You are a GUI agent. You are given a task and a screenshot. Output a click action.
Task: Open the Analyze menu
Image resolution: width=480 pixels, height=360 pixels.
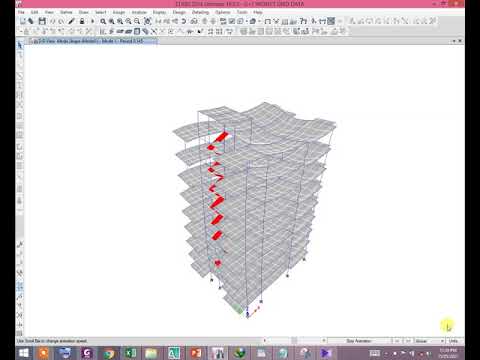click(139, 12)
